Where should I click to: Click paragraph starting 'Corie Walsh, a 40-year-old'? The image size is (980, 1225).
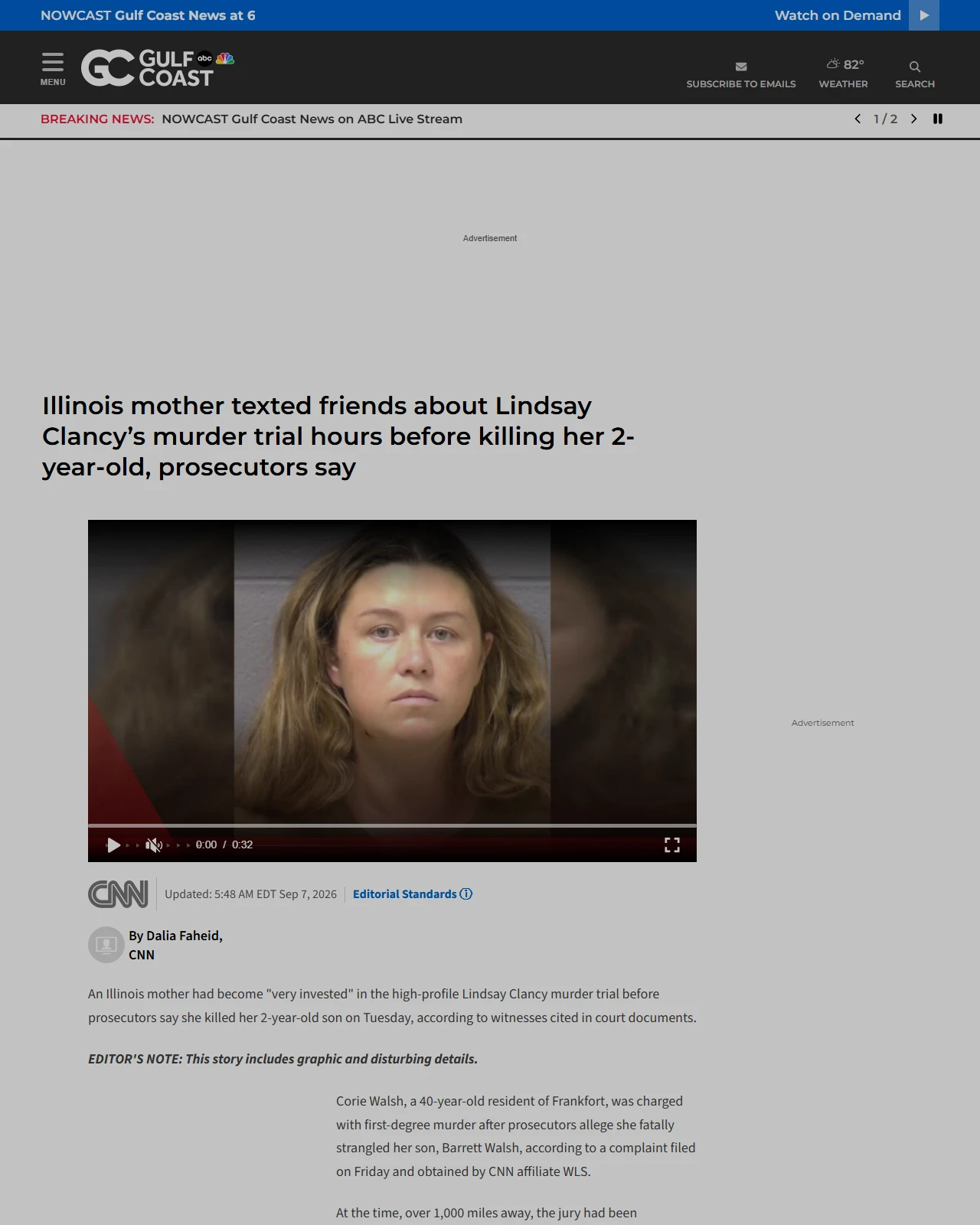(516, 1136)
